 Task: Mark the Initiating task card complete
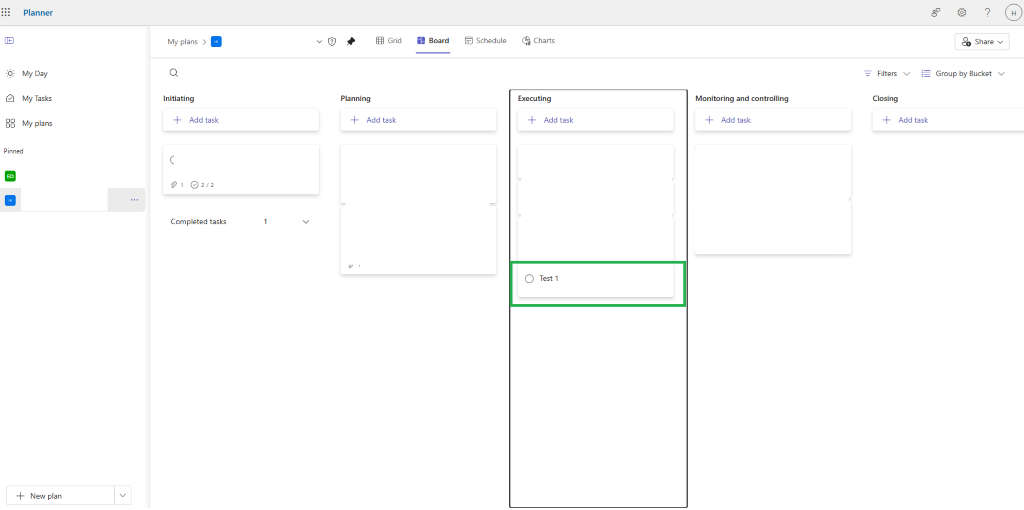coord(173,160)
